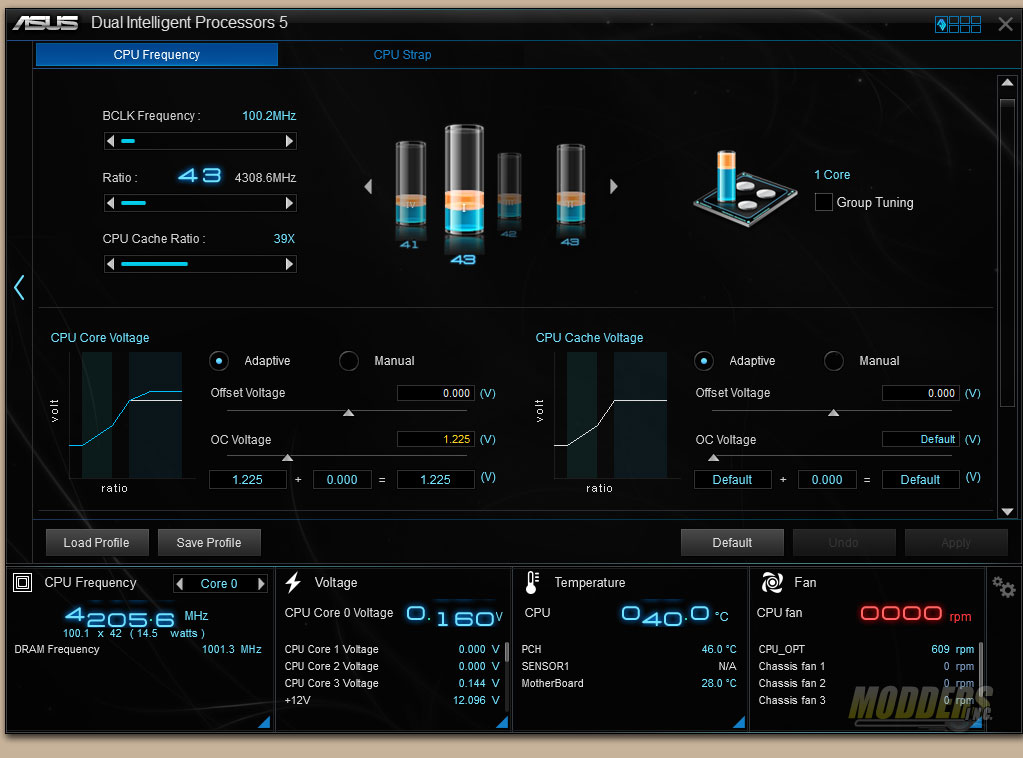
Task: Increase CPU Cache Ratio with right arrow
Action: pyautogui.click(x=289, y=264)
